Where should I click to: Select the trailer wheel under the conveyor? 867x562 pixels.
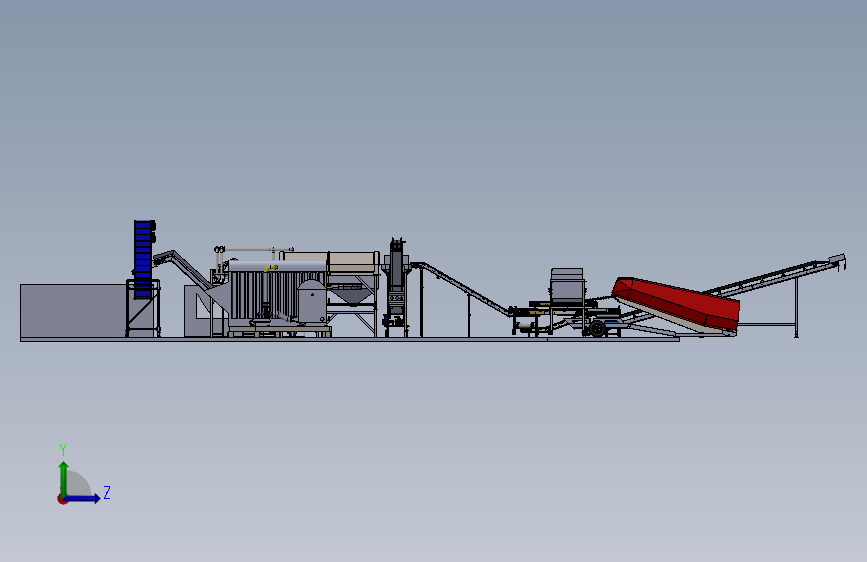point(598,328)
